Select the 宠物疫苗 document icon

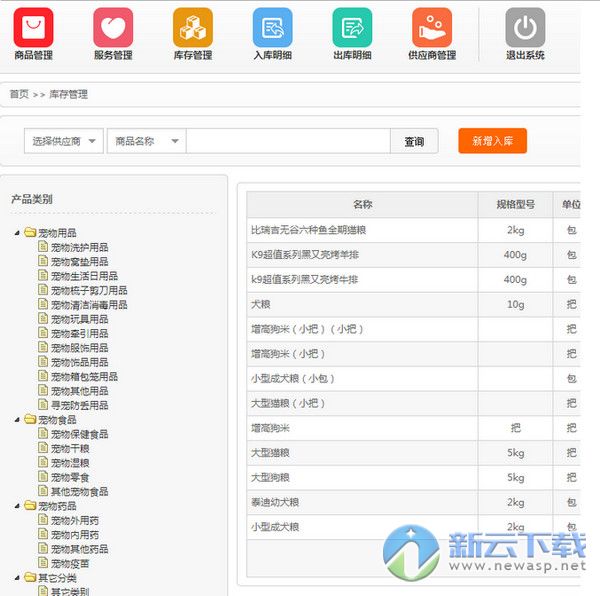tap(43, 563)
